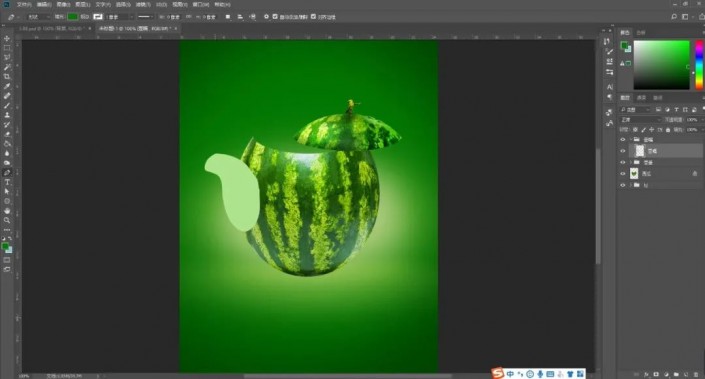Select the Ellipse shape tool

click(x=7, y=201)
